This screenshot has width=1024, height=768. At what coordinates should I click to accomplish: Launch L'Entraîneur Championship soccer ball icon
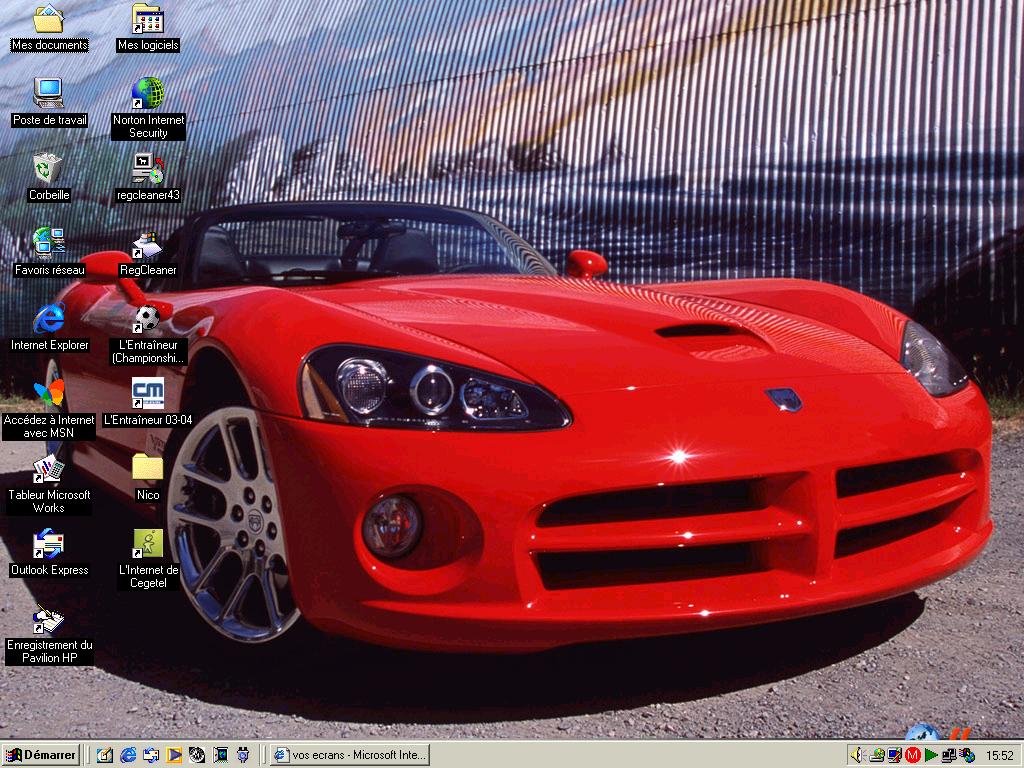pos(148,319)
